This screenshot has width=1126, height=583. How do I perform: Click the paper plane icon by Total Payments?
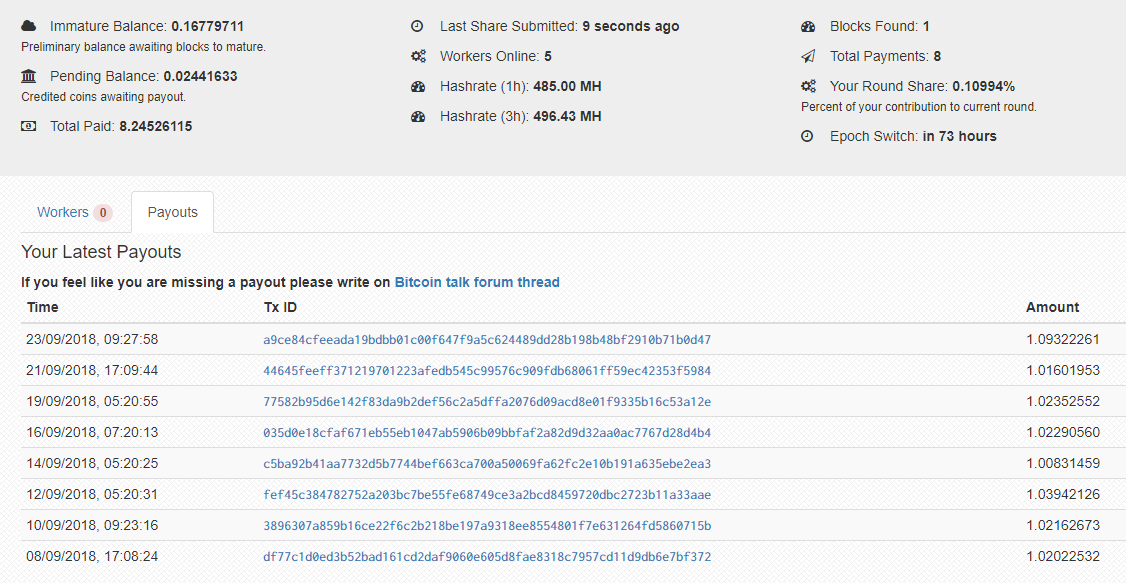(x=808, y=56)
